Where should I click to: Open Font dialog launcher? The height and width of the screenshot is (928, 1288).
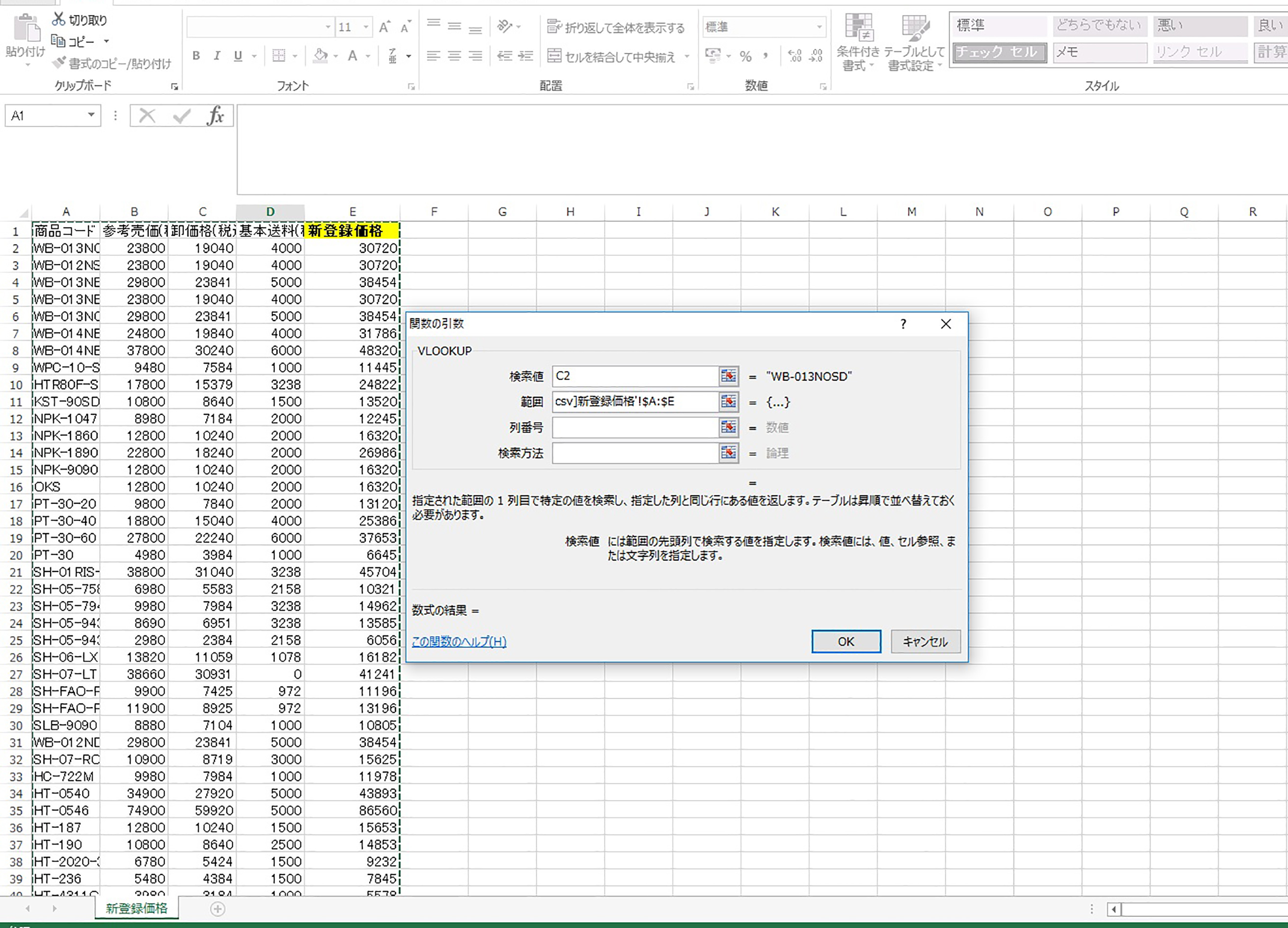(x=411, y=86)
